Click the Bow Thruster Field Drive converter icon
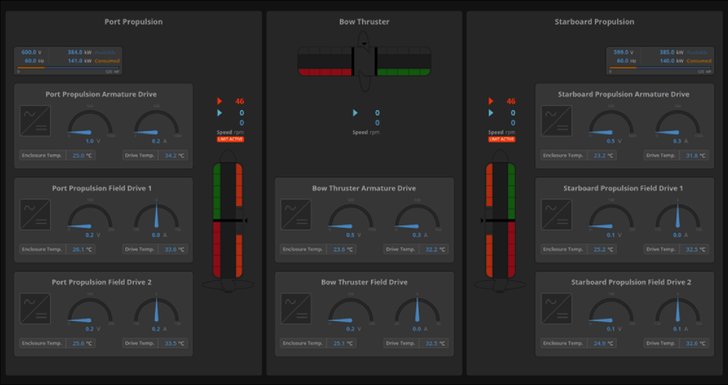The width and height of the screenshot is (728, 385). pos(296,308)
